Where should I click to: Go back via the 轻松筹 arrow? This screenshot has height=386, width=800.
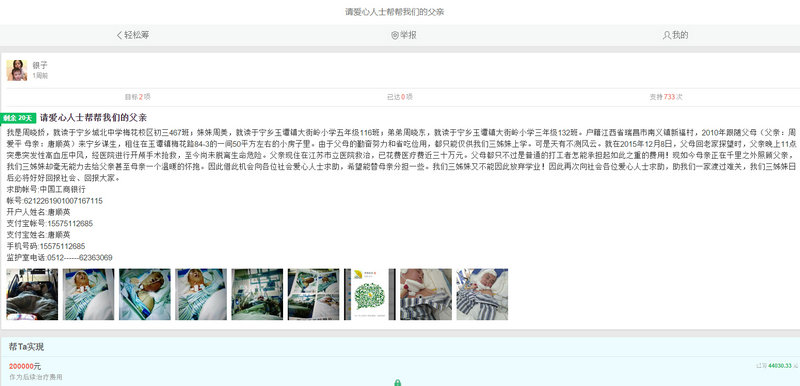click(x=133, y=35)
